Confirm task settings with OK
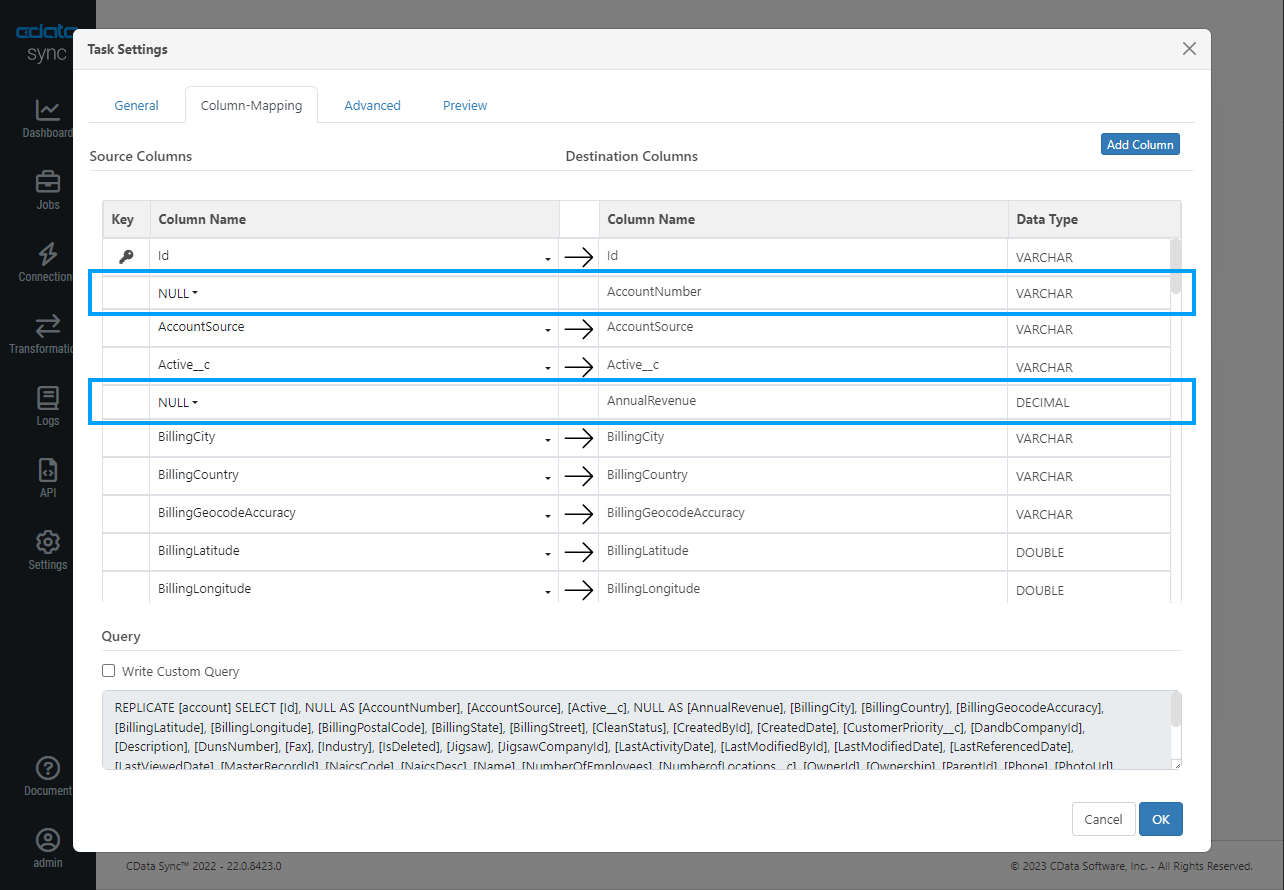The width and height of the screenshot is (1284, 890). point(1160,819)
